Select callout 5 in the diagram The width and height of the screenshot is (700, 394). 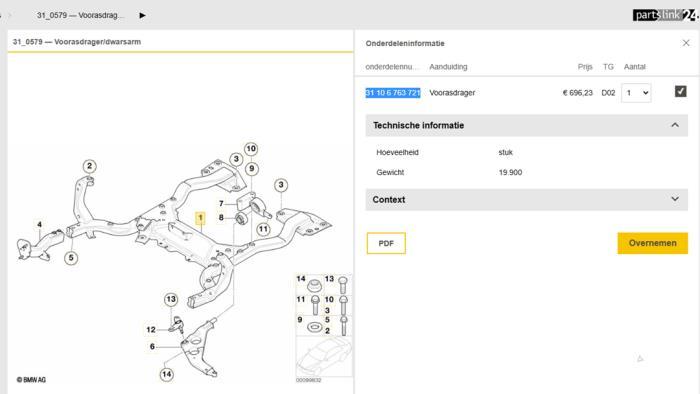click(x=71, y=258)
